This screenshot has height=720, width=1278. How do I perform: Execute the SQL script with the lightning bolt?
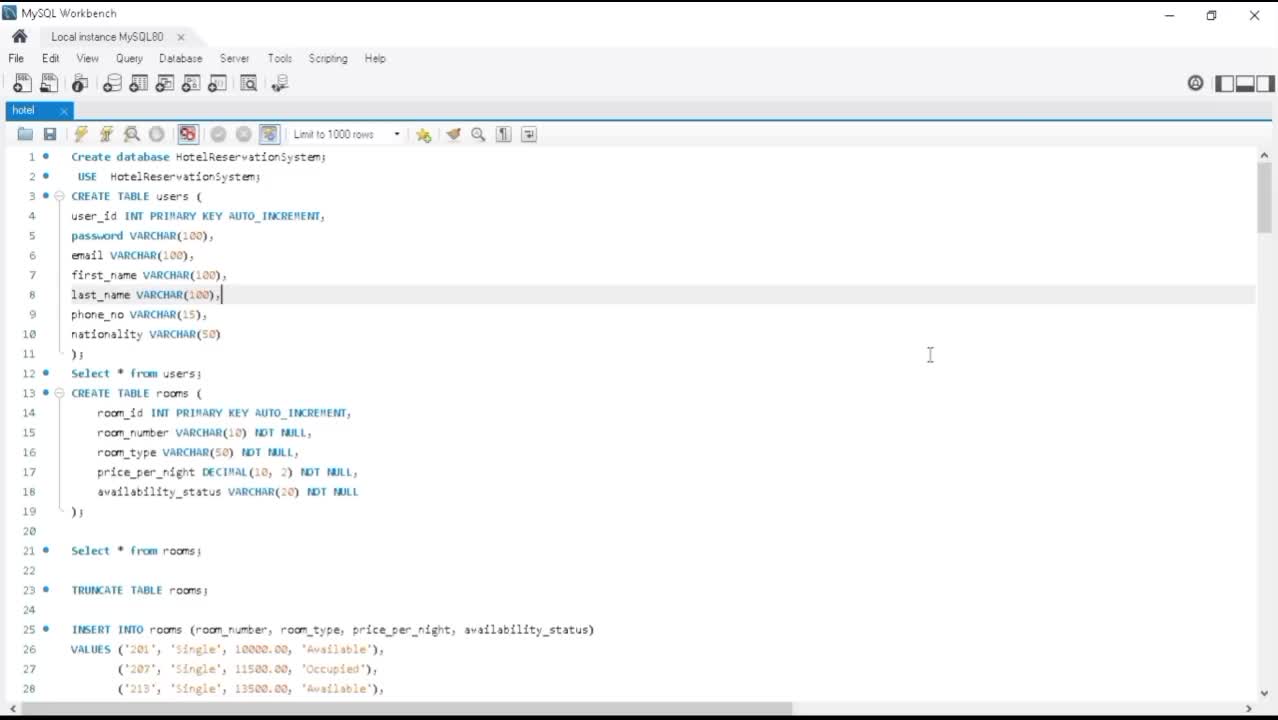pyautogui.click(x=81, y=134)
